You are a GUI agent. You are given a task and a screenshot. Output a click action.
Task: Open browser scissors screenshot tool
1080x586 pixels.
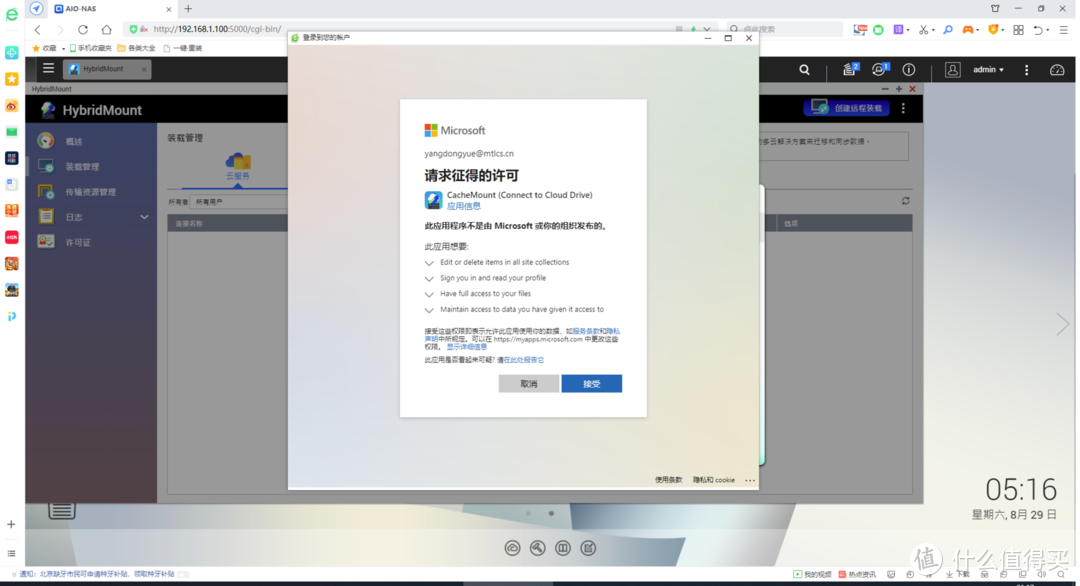pos(923,30)
